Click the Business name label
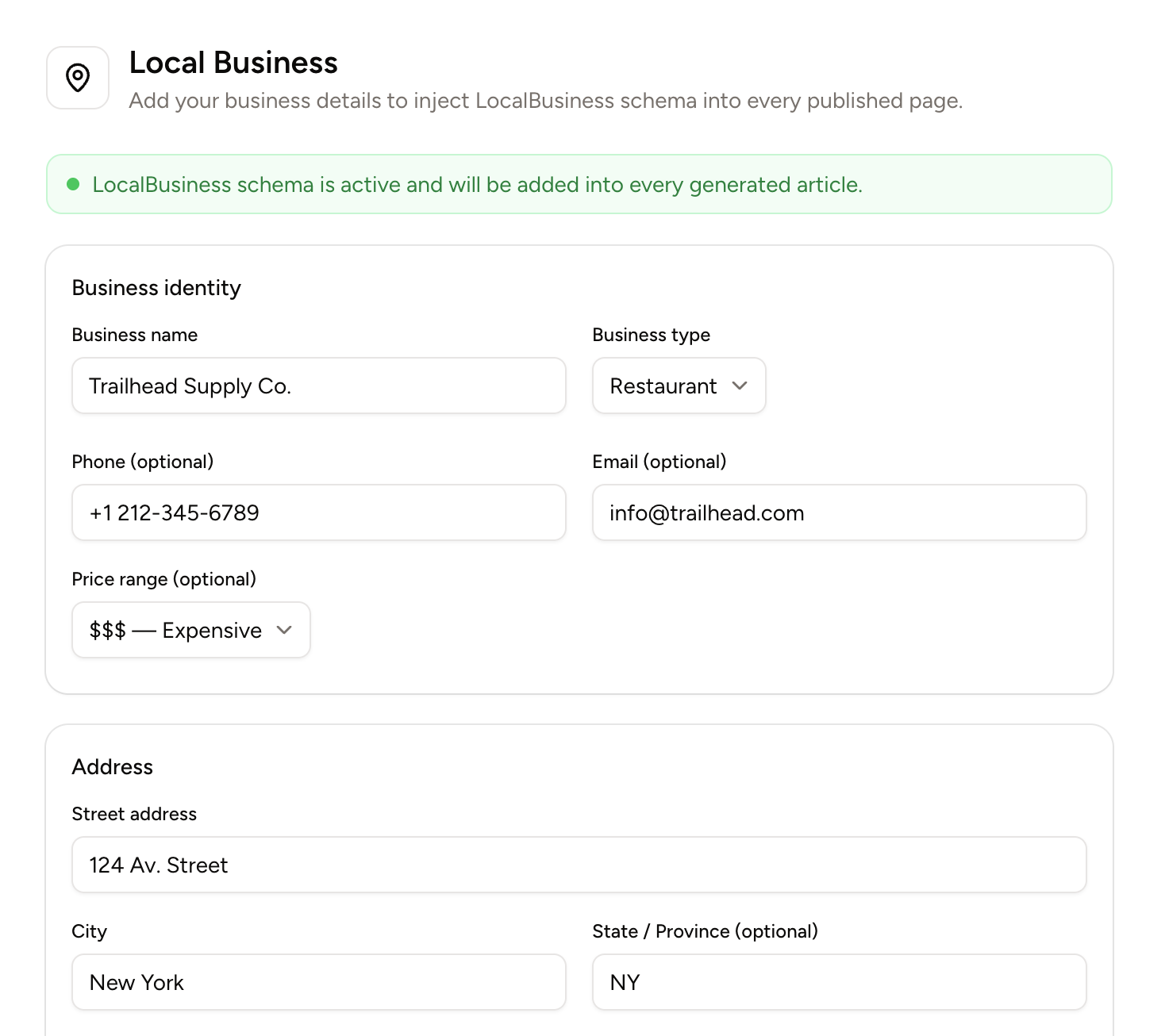1165x1036 pixels. click(x=135, y=335)
